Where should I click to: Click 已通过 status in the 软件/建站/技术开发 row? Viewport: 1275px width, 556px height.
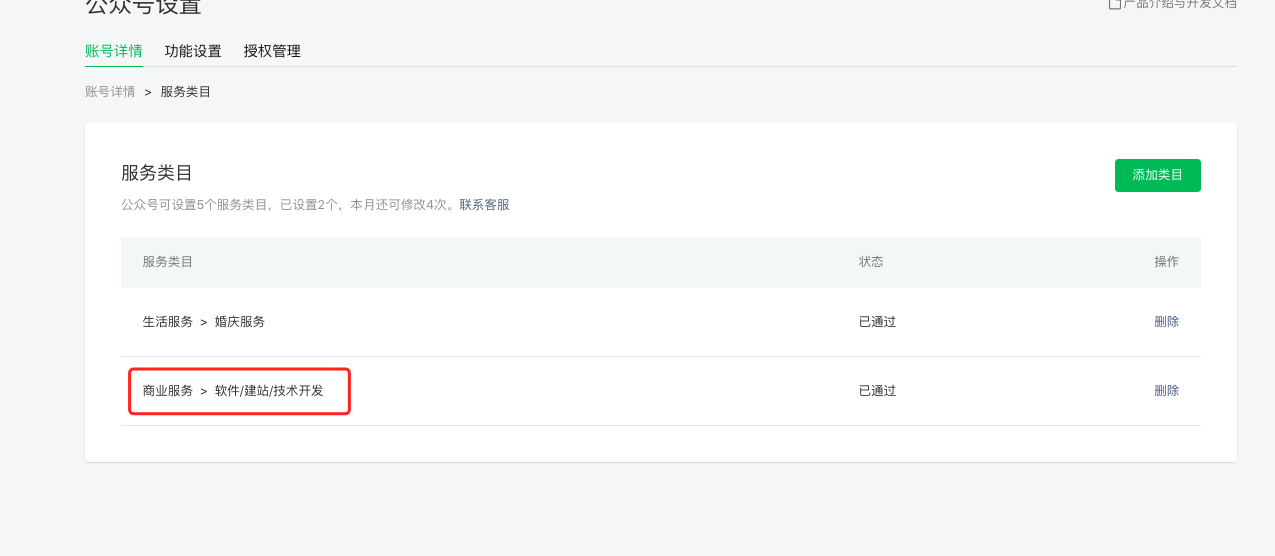click(877, 391)
